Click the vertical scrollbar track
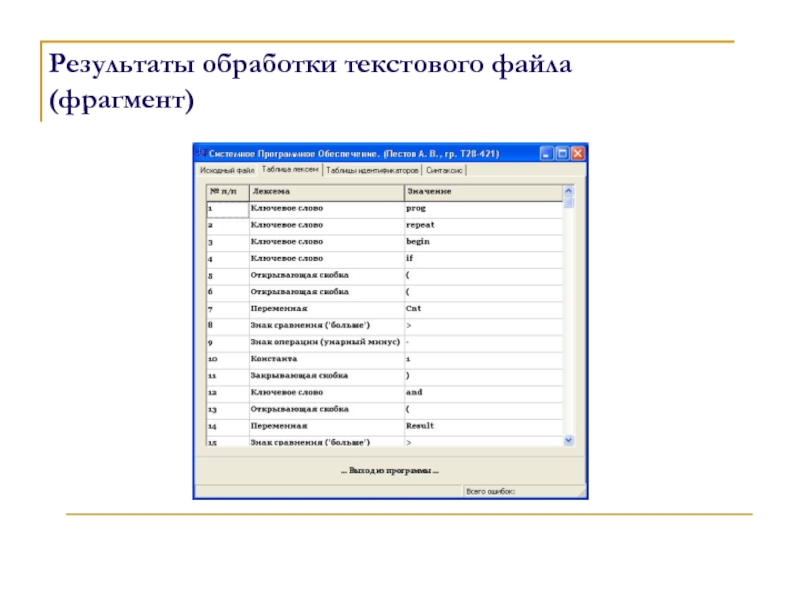Screen dimensions: 800x600 coord(569,320)
